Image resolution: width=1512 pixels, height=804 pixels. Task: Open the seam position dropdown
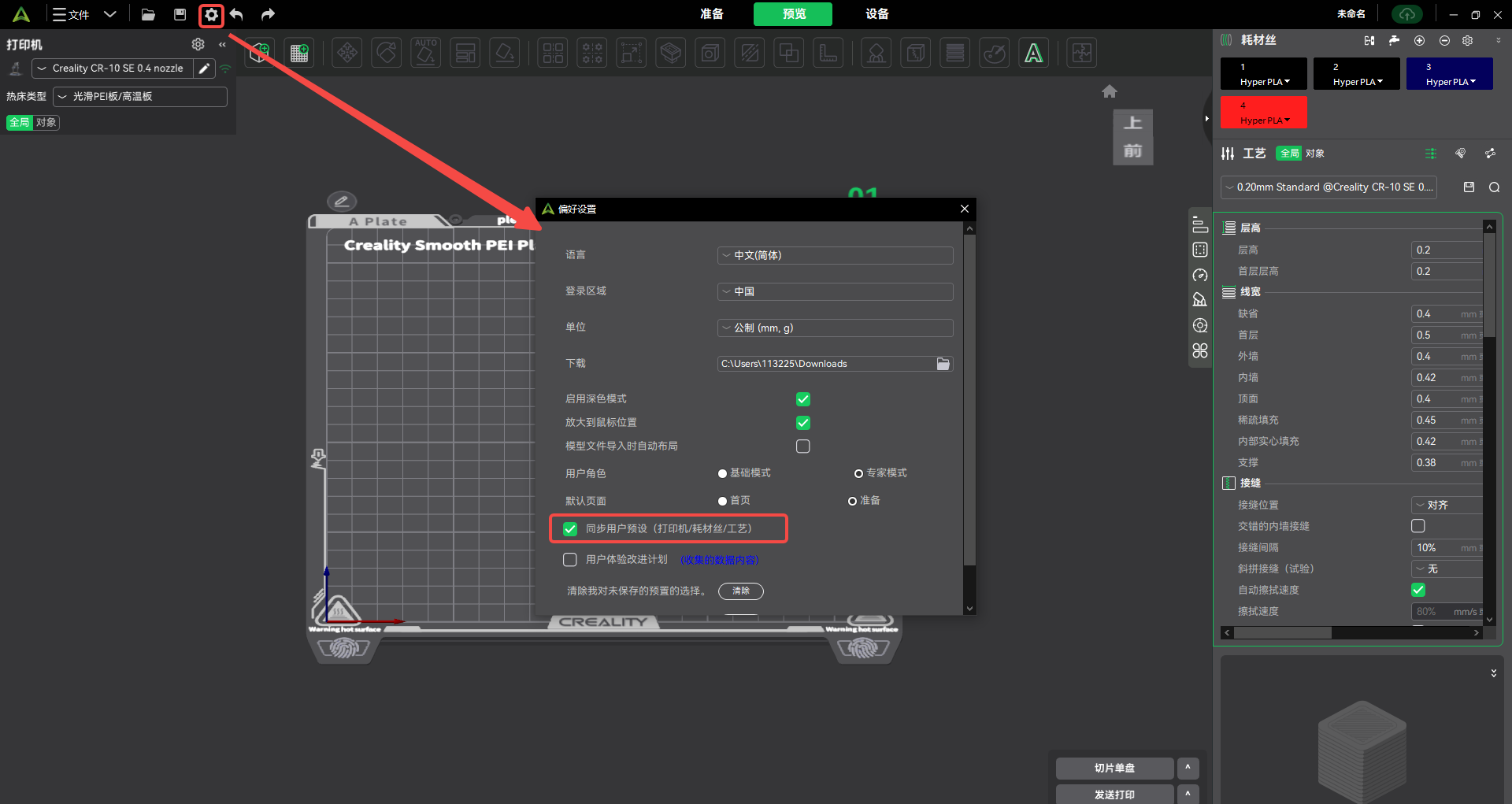(x=1447, y=505)
